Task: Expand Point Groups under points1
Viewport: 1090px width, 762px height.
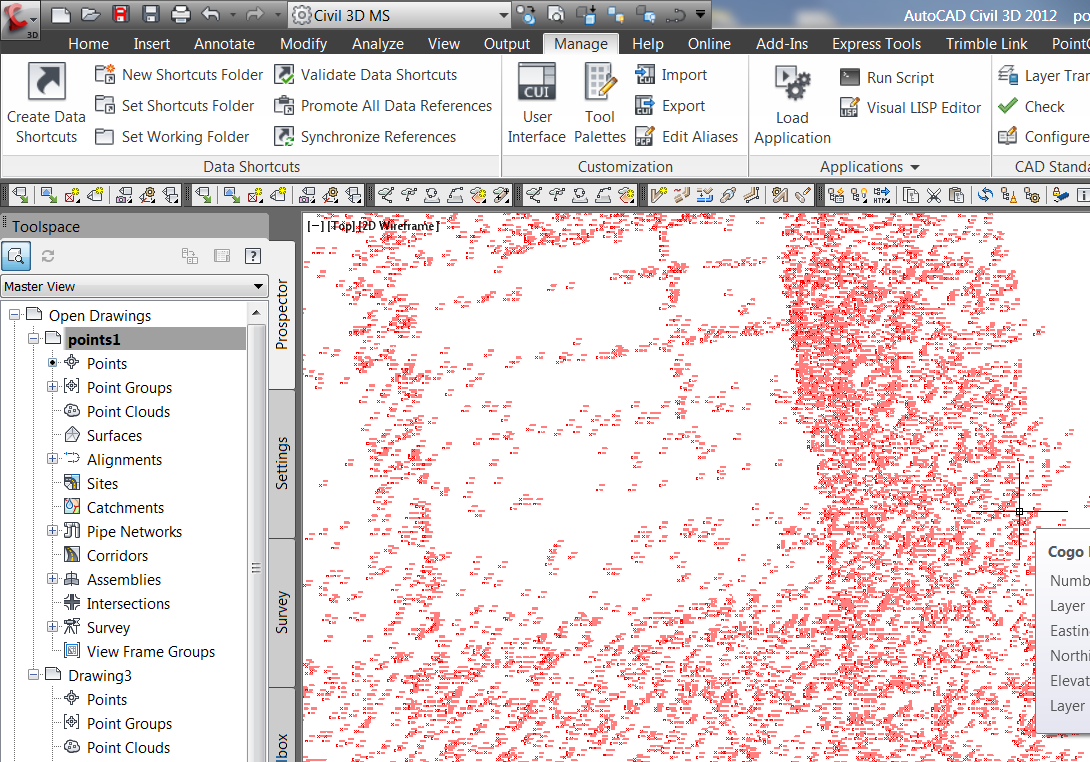Action: coord(52,387)
